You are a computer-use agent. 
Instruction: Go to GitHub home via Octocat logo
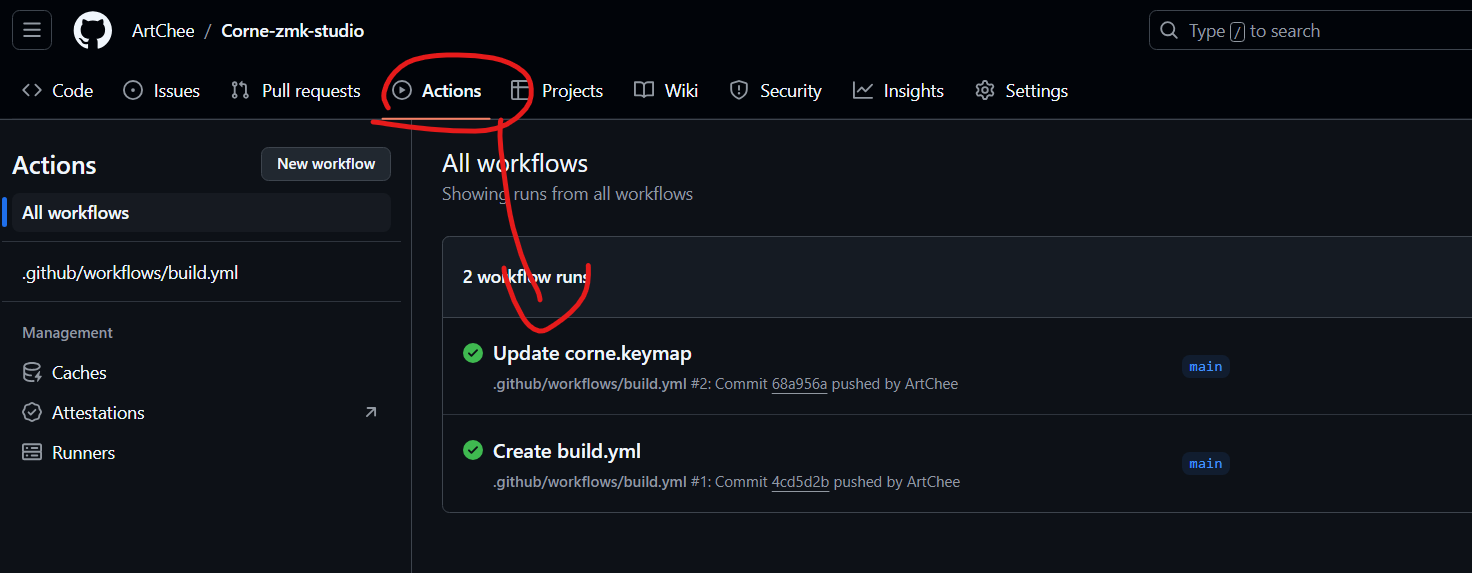[93, 30]
